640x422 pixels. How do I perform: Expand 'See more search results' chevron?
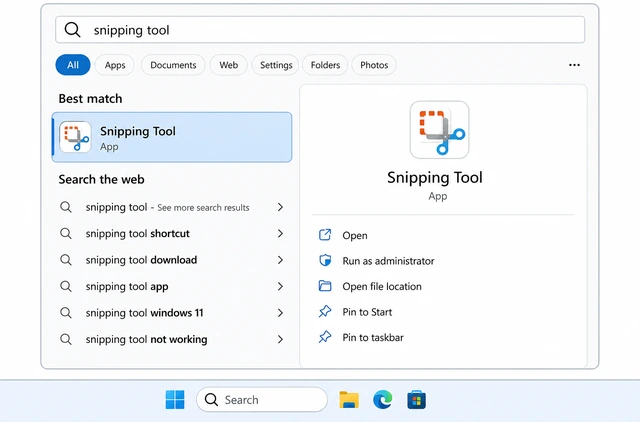click(x=280, y=207)
